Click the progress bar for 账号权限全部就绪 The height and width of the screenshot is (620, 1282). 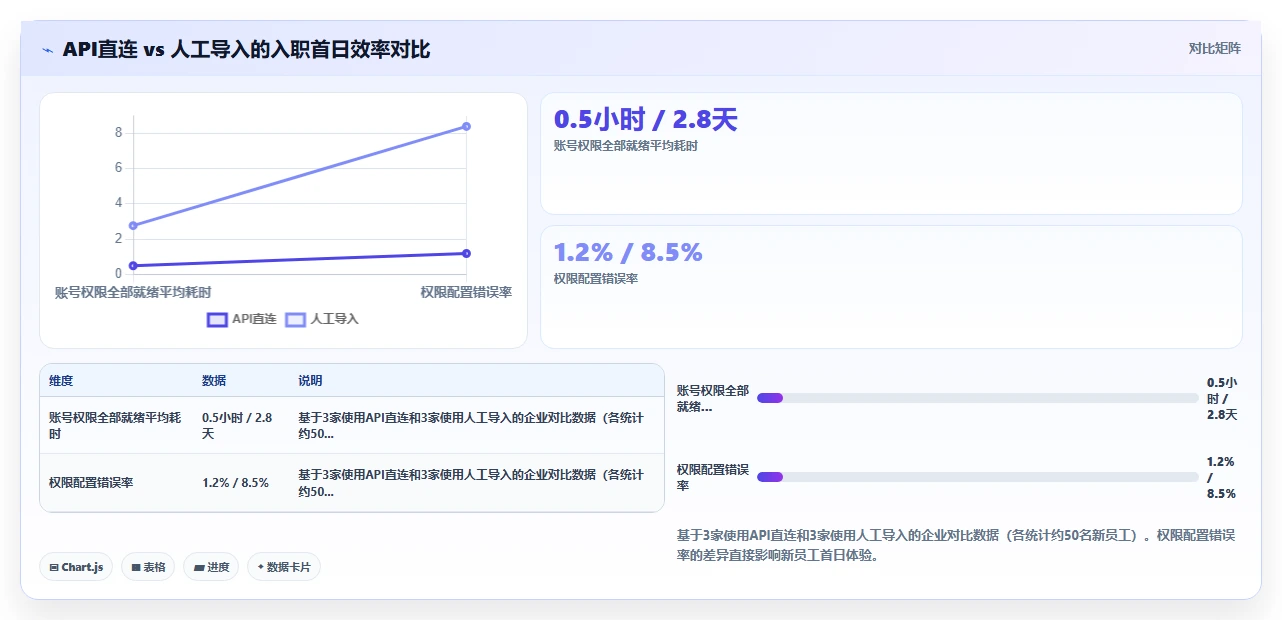click(x=977, y=398)
